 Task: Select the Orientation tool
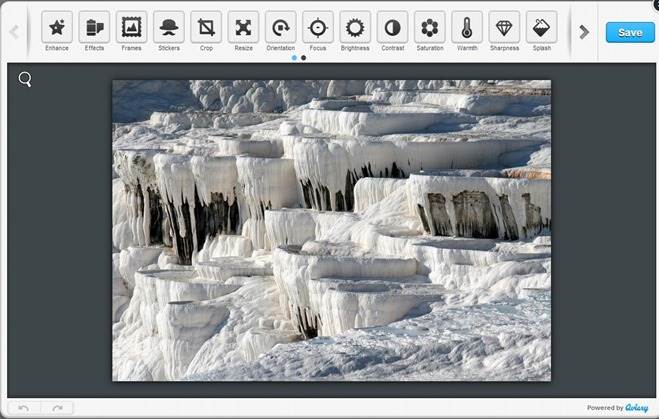coord(281,28)
